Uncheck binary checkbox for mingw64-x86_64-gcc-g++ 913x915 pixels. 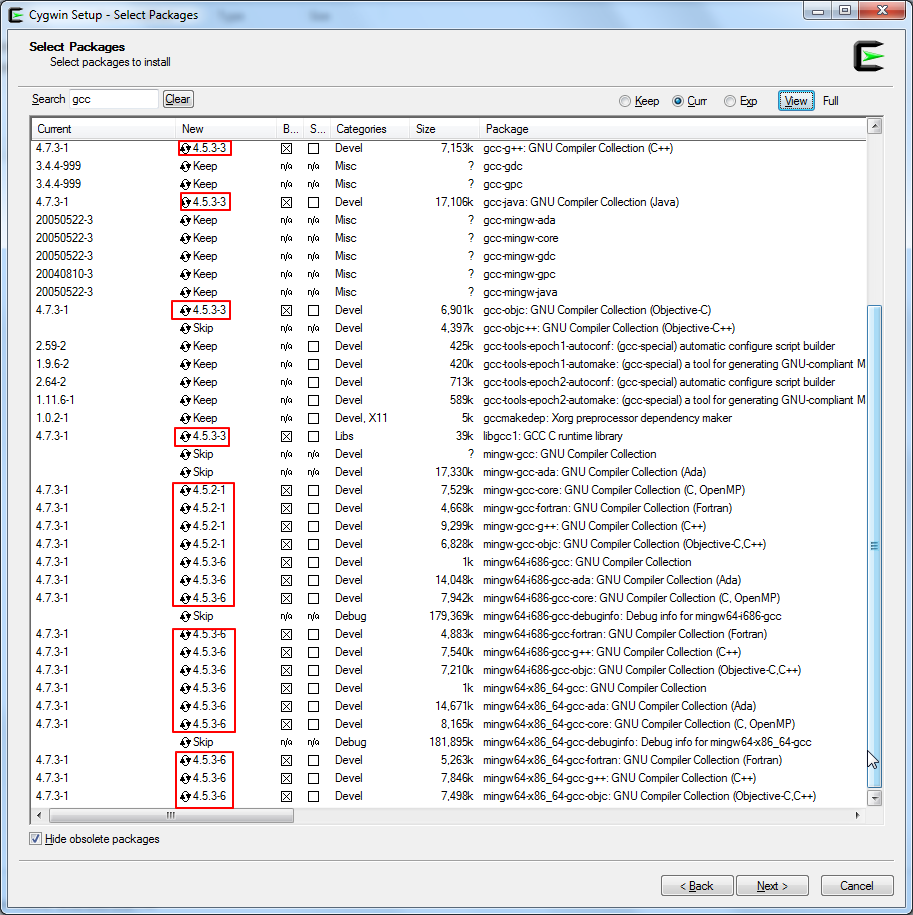286,778
